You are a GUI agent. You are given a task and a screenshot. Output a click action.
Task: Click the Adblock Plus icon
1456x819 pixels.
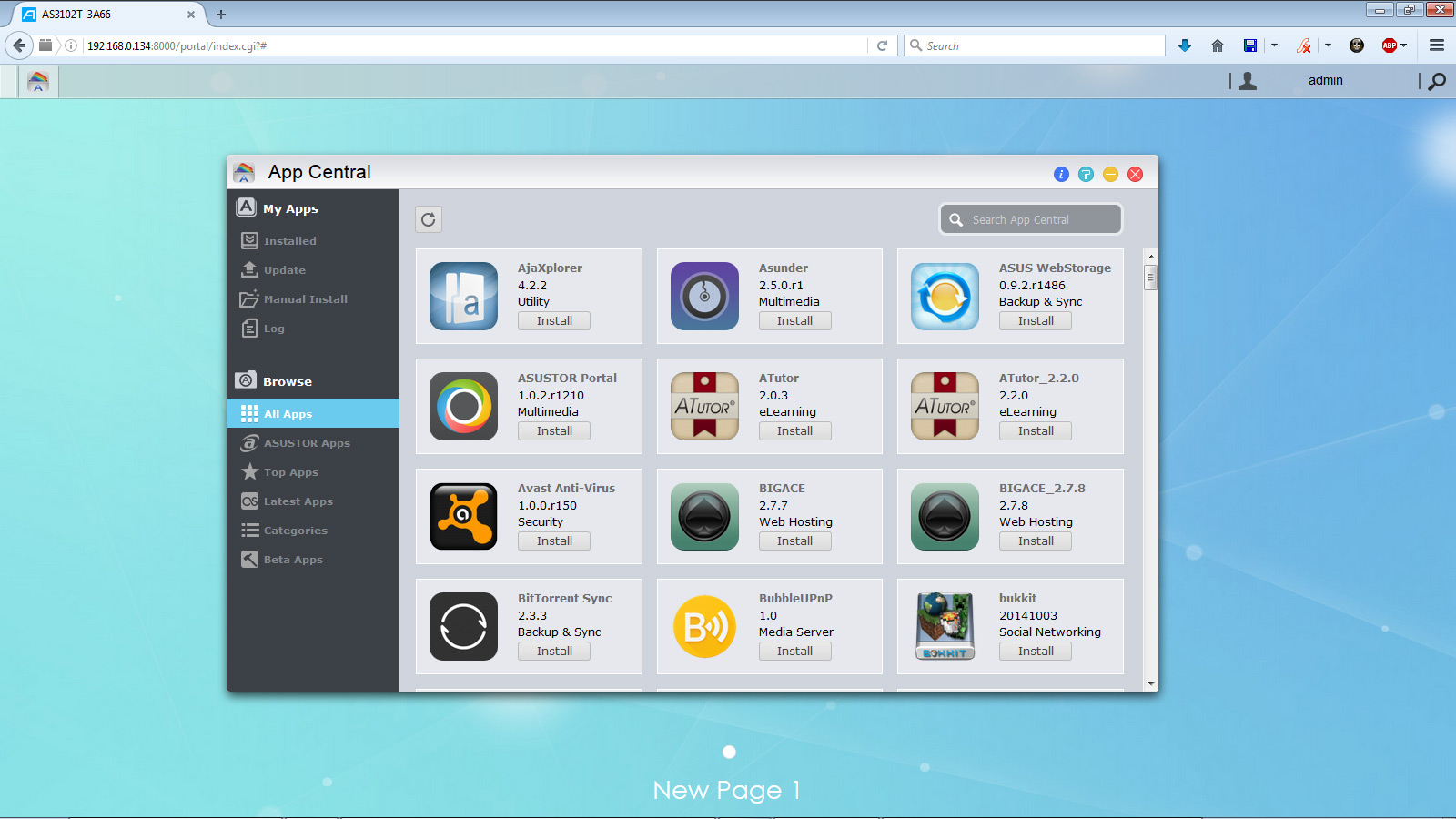pyautogui.click(x=1389, y=45)
